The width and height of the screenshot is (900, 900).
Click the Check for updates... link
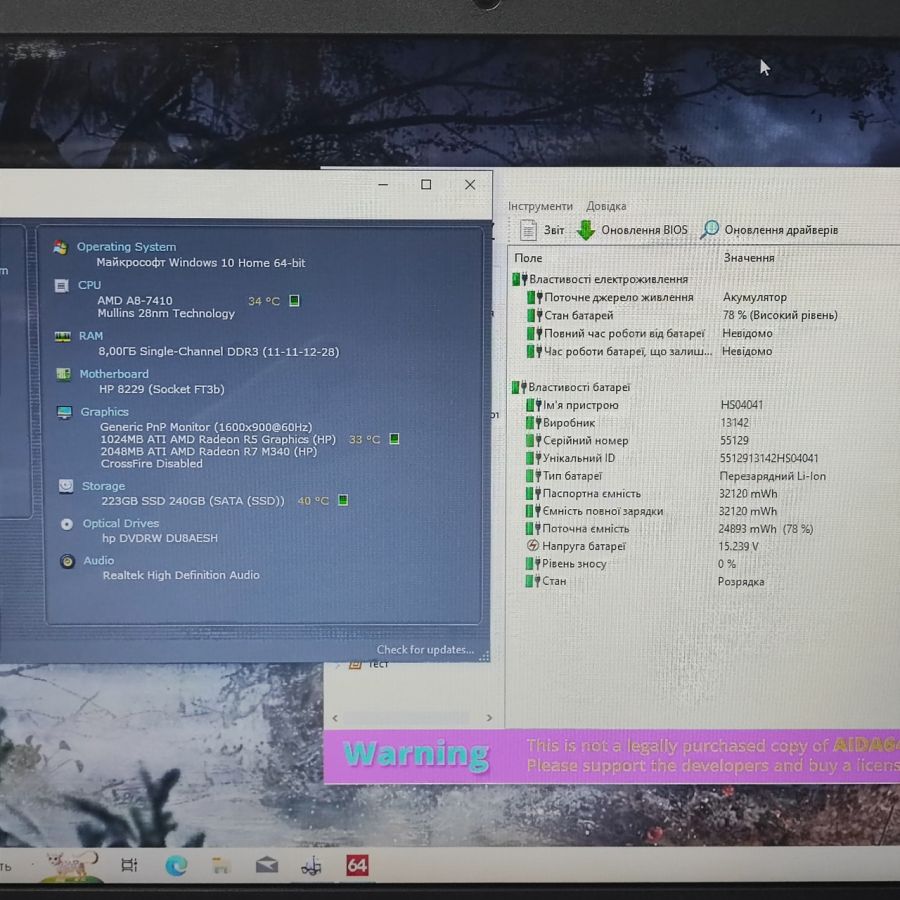[x=425, y=649]
